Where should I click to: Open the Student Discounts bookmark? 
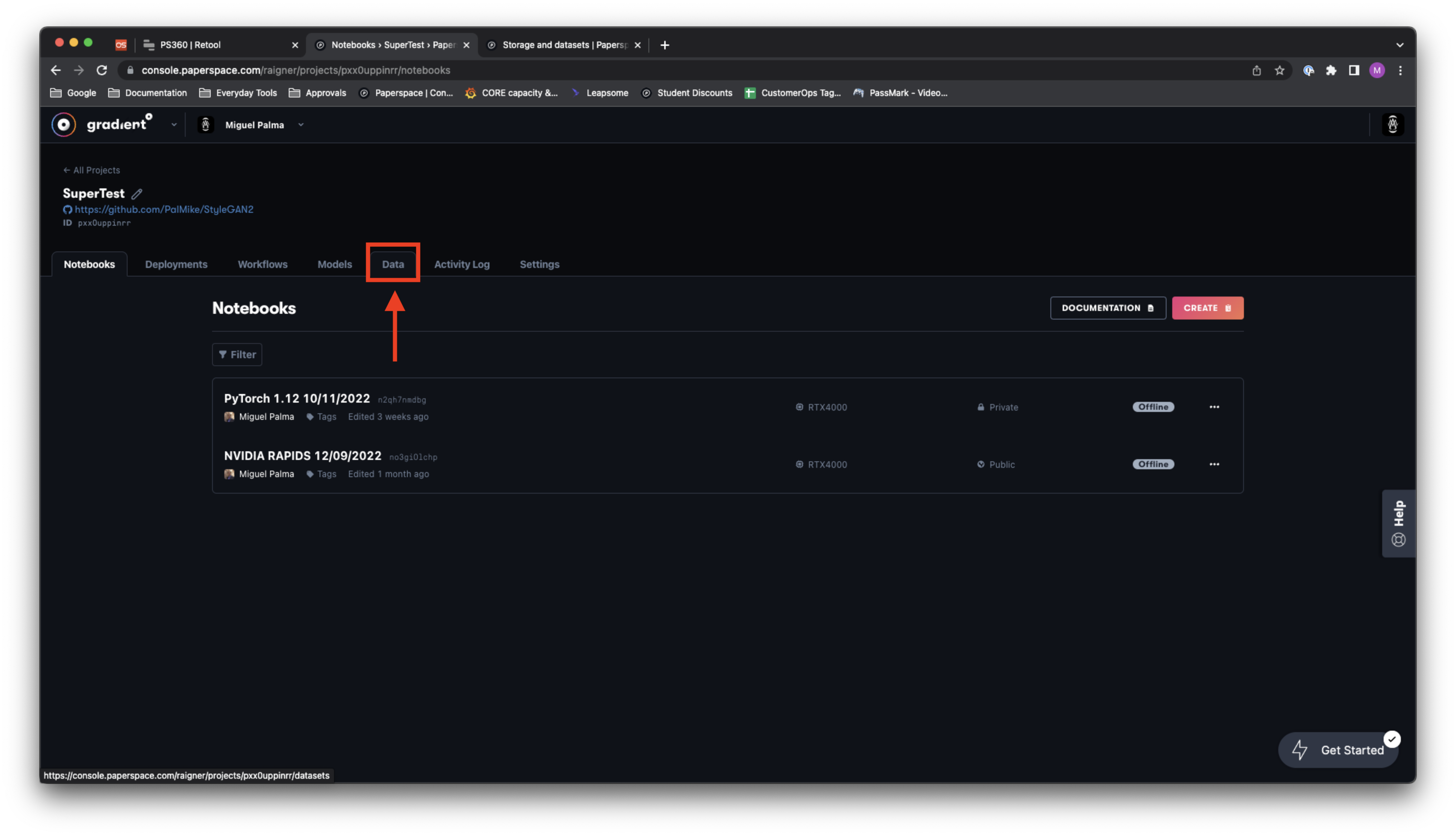687,93
